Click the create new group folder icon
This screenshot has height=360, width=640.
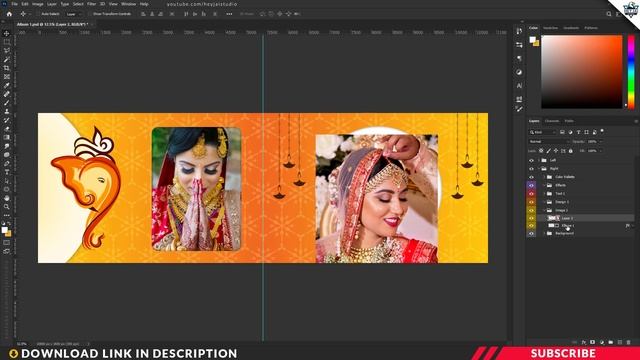(x=611, y=342)
